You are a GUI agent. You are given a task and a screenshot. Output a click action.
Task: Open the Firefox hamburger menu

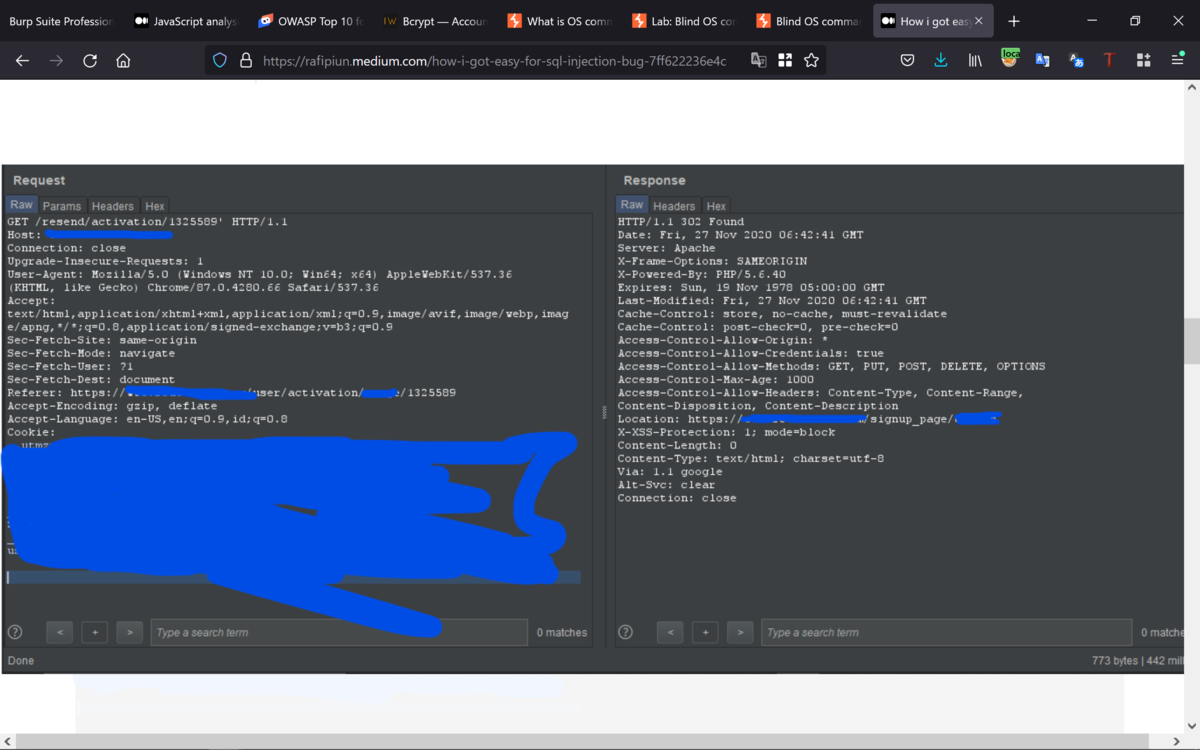coord(1177,61)
